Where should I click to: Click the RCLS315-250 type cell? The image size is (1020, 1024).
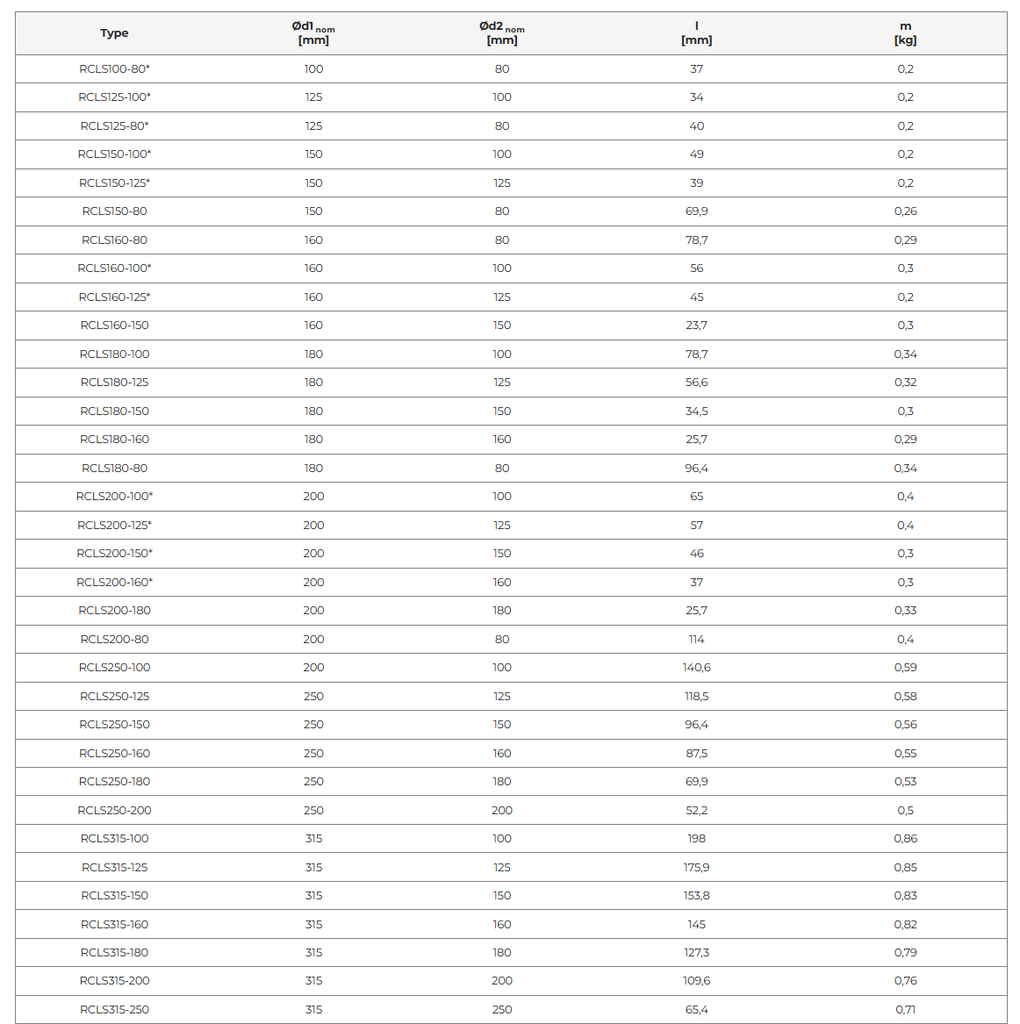(x=114, y=1010)
